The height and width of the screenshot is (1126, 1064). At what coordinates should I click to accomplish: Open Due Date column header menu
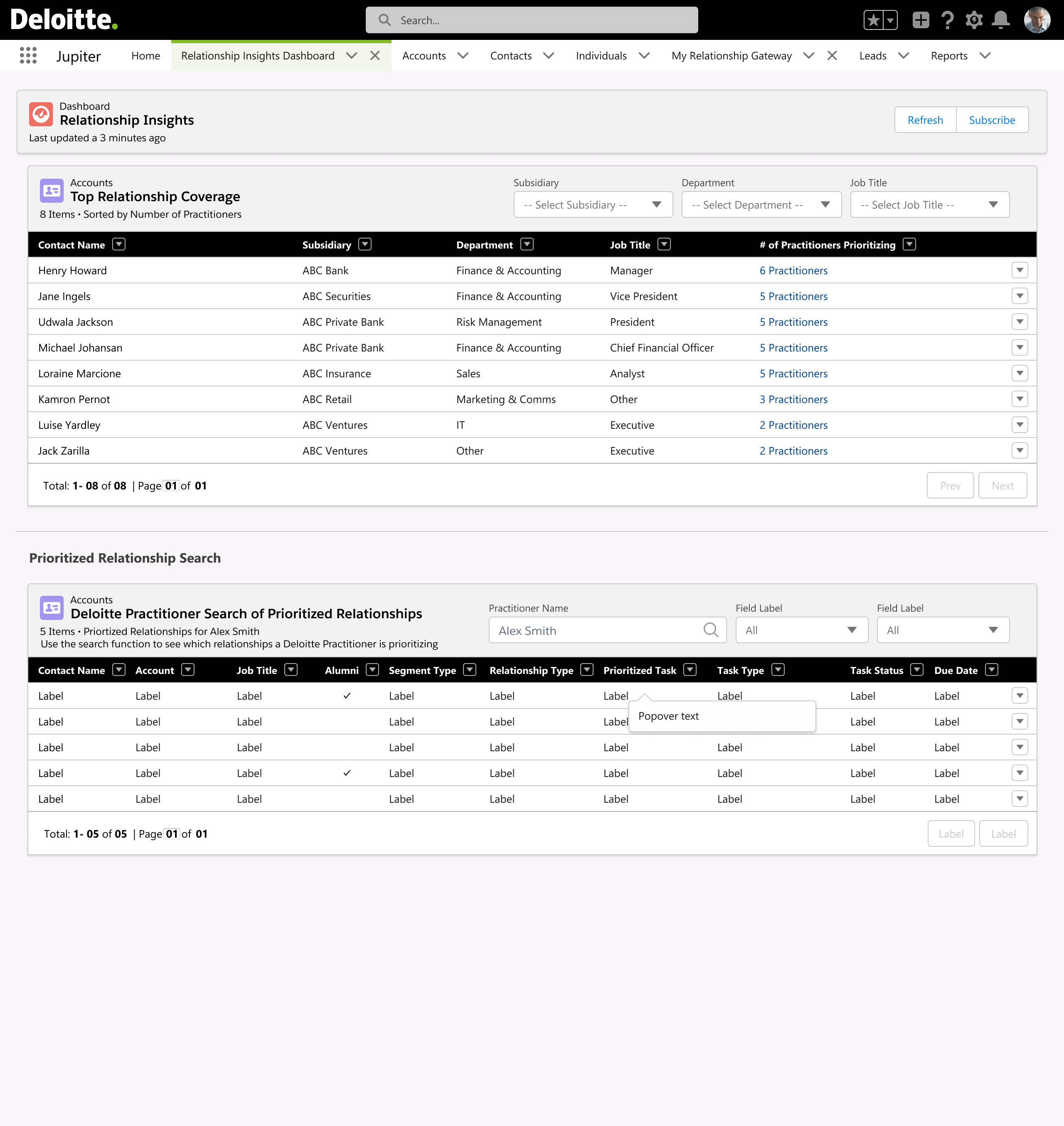pyautogui.click(x=991, y=670)
